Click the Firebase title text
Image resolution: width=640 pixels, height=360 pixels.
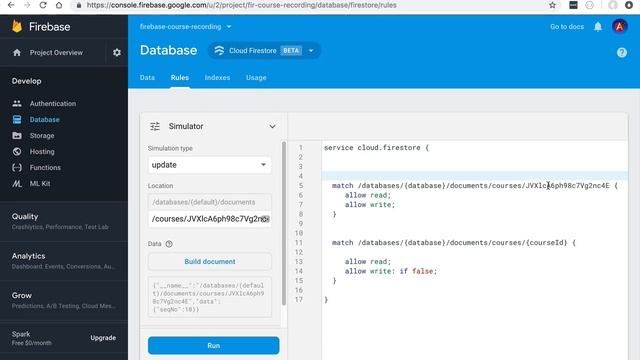coord(49,27)
